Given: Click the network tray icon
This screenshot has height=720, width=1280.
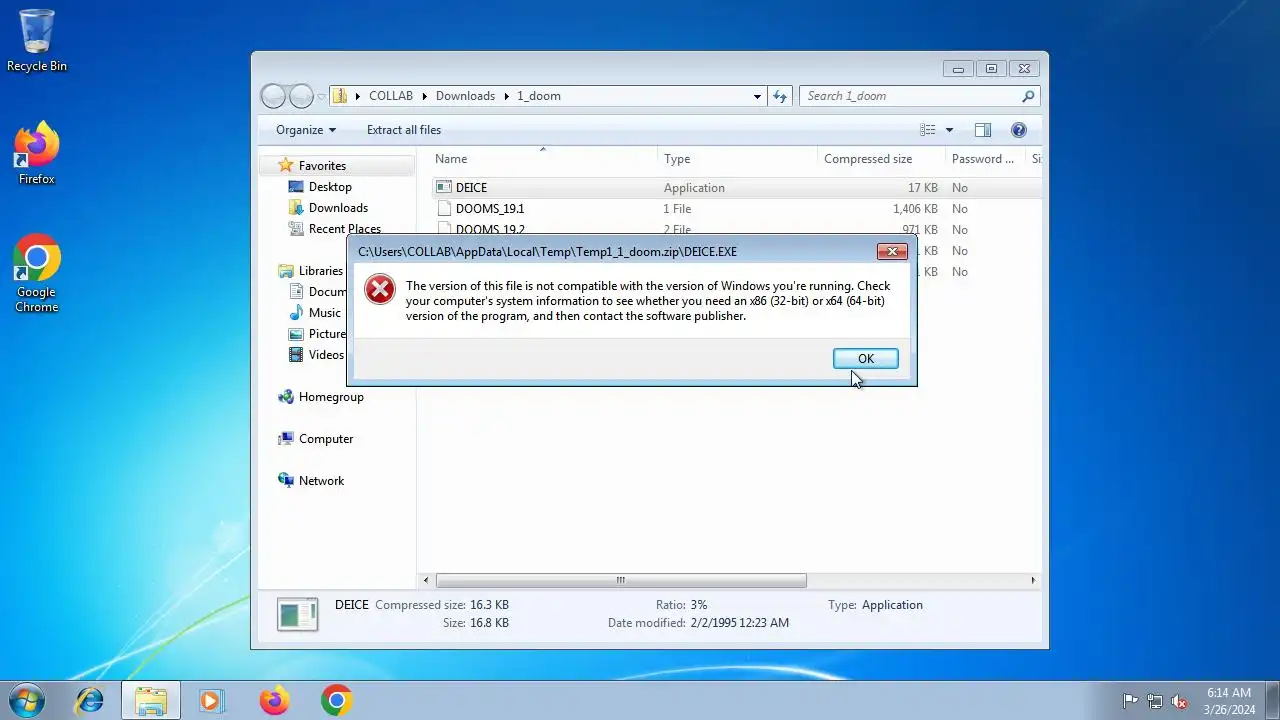Looking at the screenshot, I should [x=1155, y=701].
